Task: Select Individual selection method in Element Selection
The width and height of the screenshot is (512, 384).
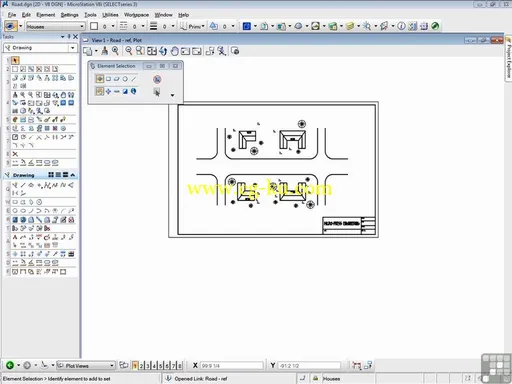Action: click(99, 79)
